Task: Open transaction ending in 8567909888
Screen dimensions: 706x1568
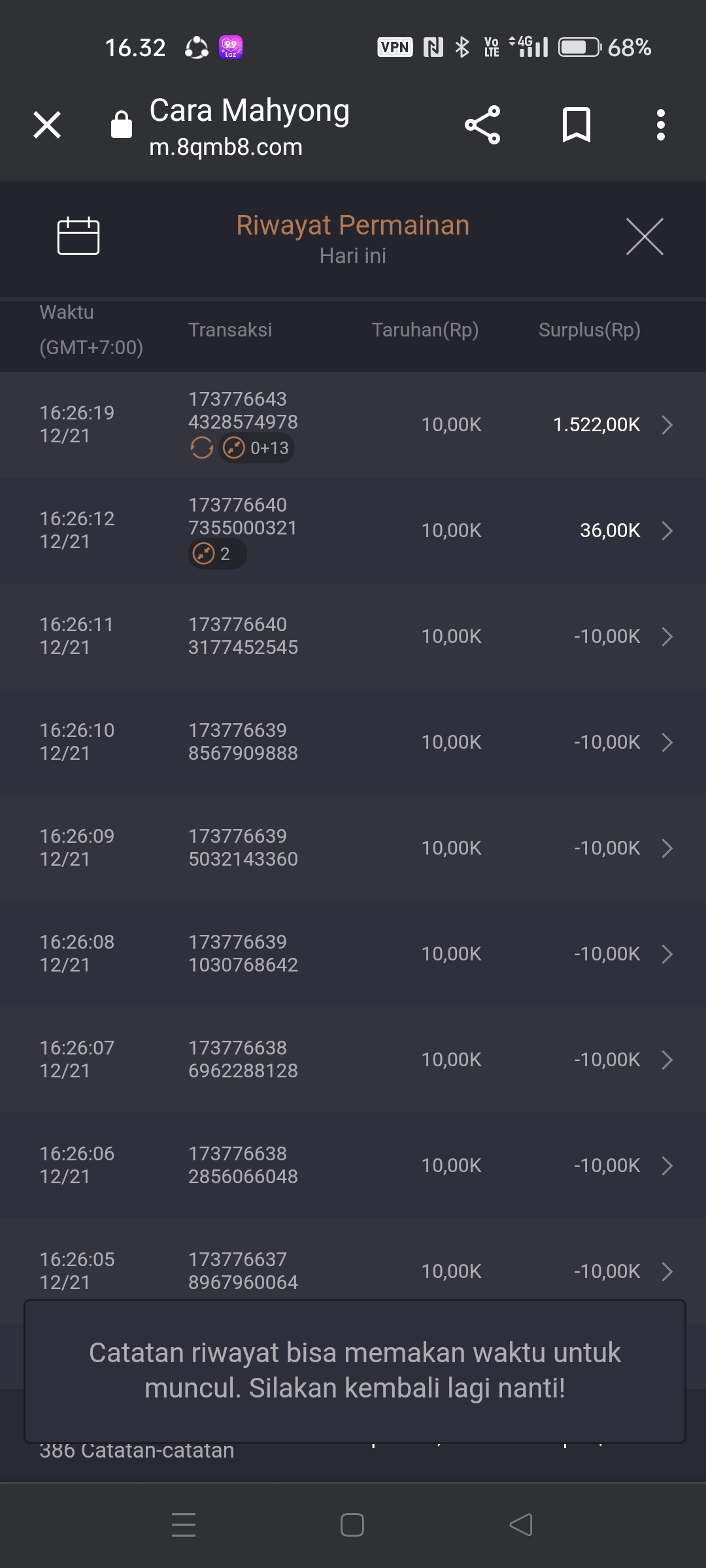Action: coord(243,742)
